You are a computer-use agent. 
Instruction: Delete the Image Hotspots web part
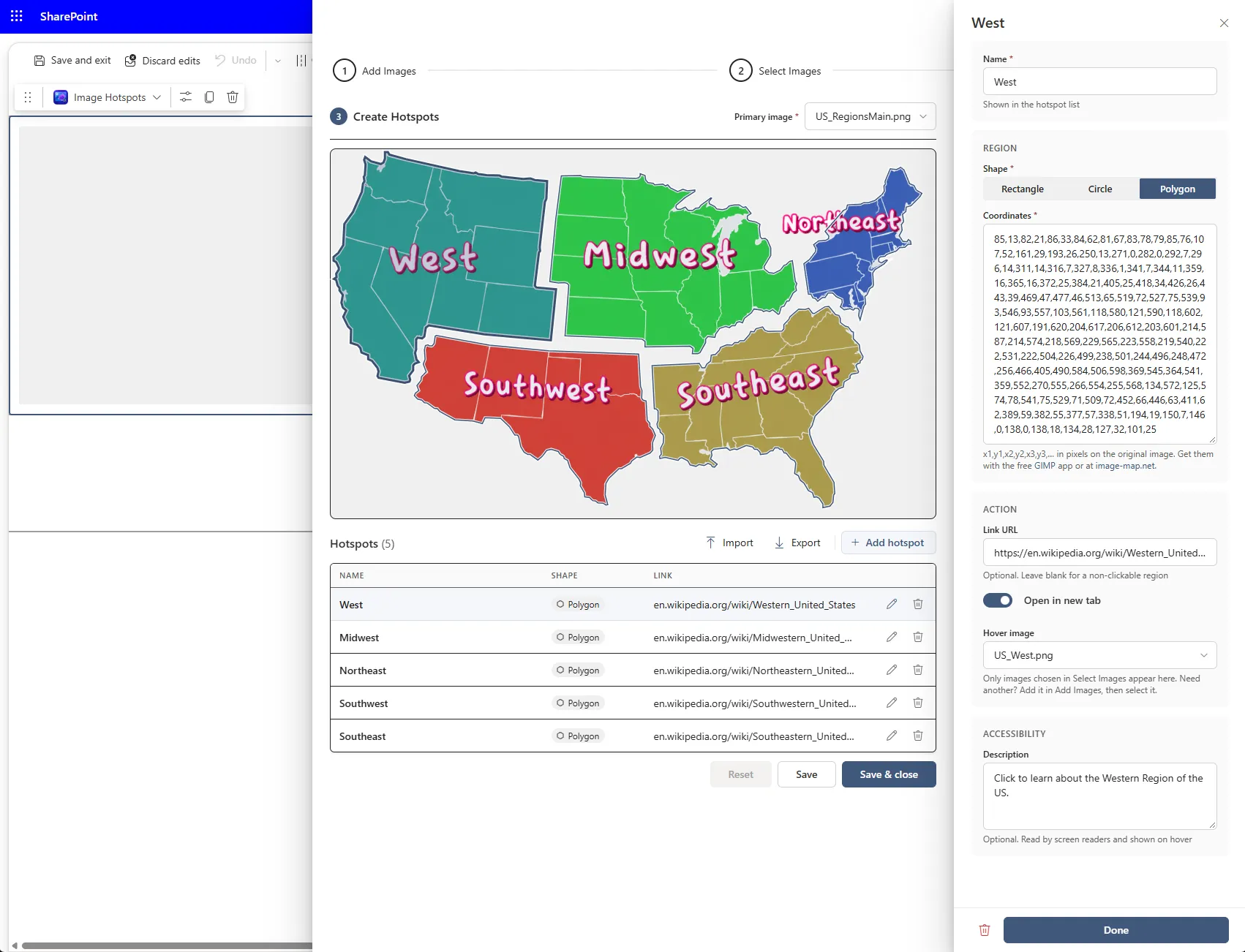[x=233, y=97]
